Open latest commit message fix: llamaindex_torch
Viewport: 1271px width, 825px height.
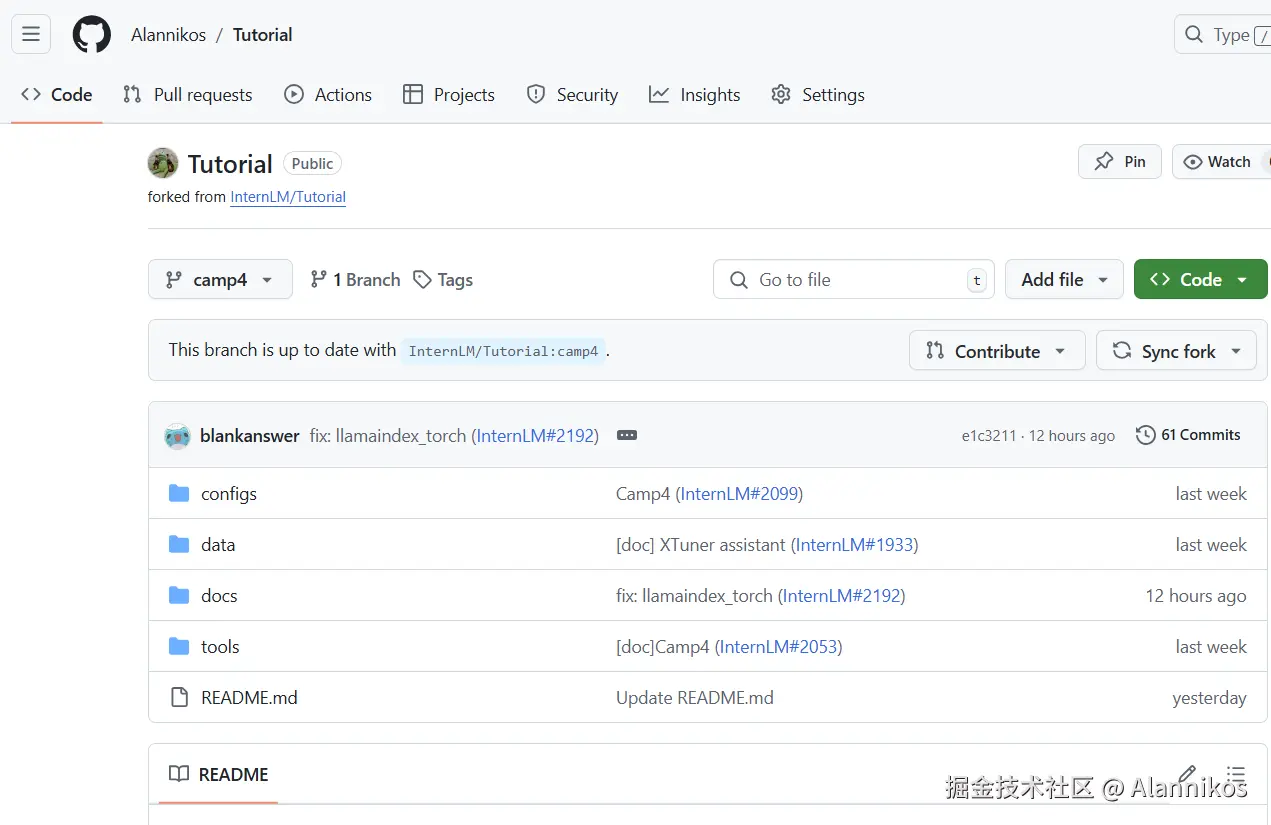[388, 436]
